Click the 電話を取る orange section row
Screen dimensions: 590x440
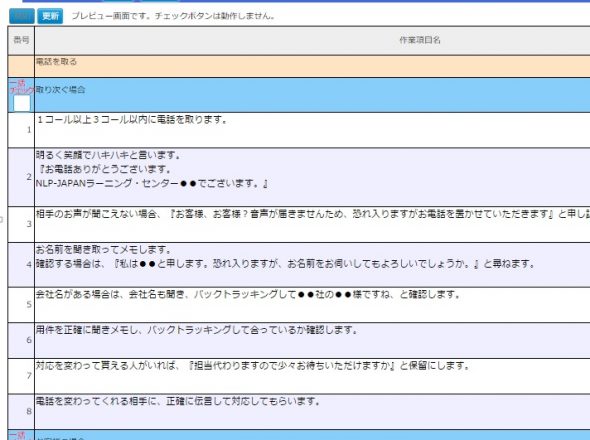pyautogui.click(x=299, y=66)
